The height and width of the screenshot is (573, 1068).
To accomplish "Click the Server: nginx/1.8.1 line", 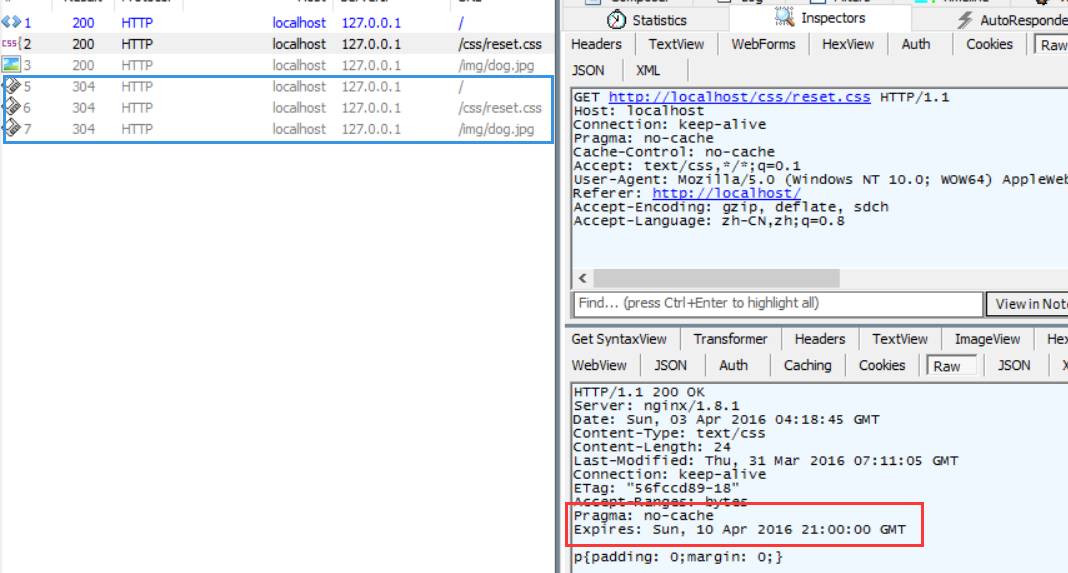I will click(x=656, y=405).
